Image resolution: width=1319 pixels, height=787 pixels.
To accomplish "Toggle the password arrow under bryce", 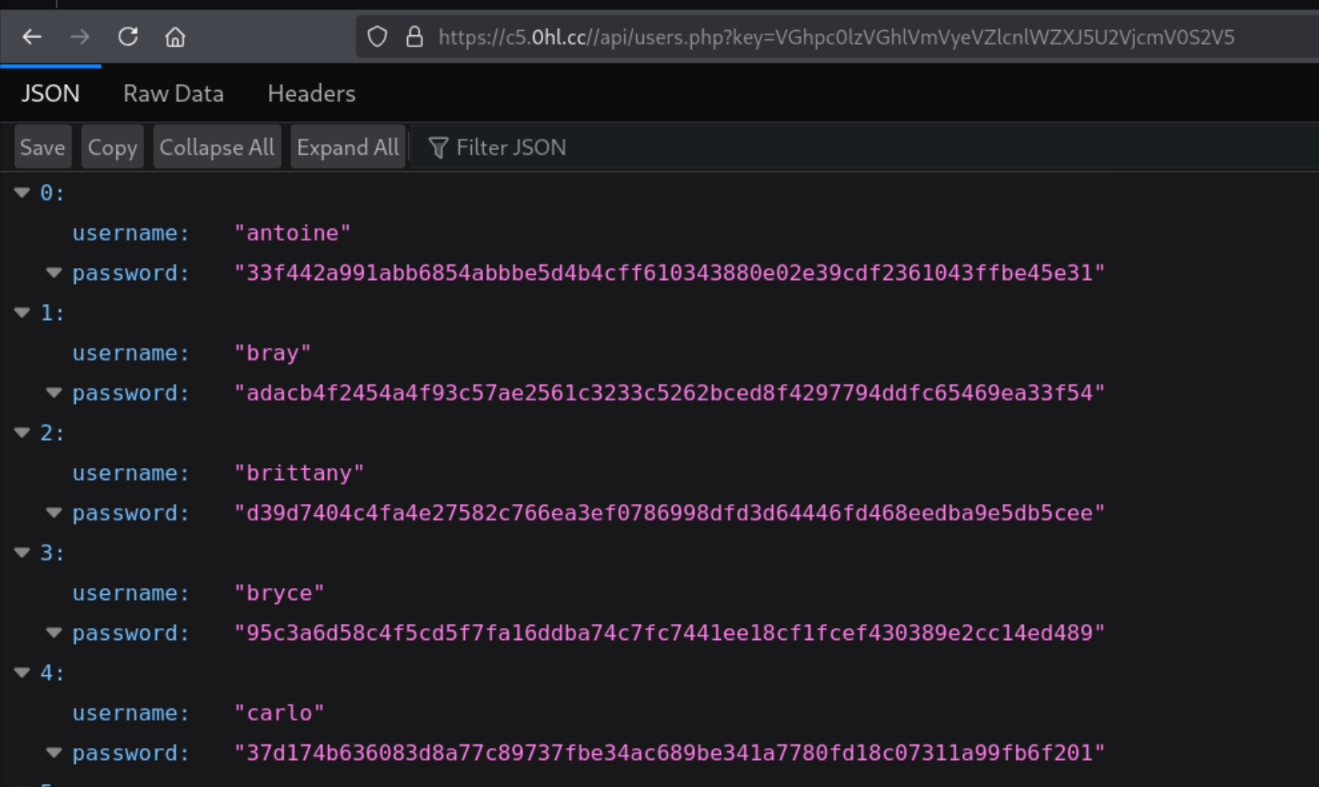I will pyautogui.click(x=54, y=633).
